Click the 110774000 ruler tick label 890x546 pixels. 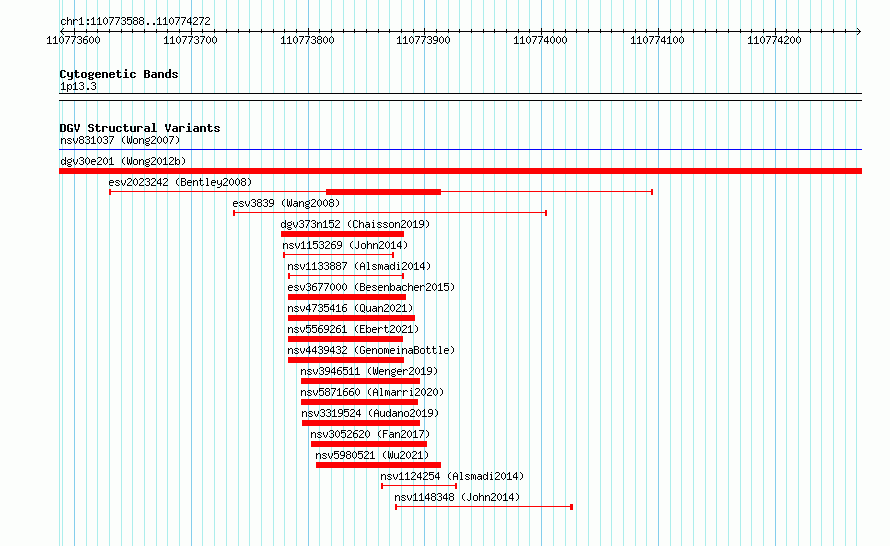(540, 40)
